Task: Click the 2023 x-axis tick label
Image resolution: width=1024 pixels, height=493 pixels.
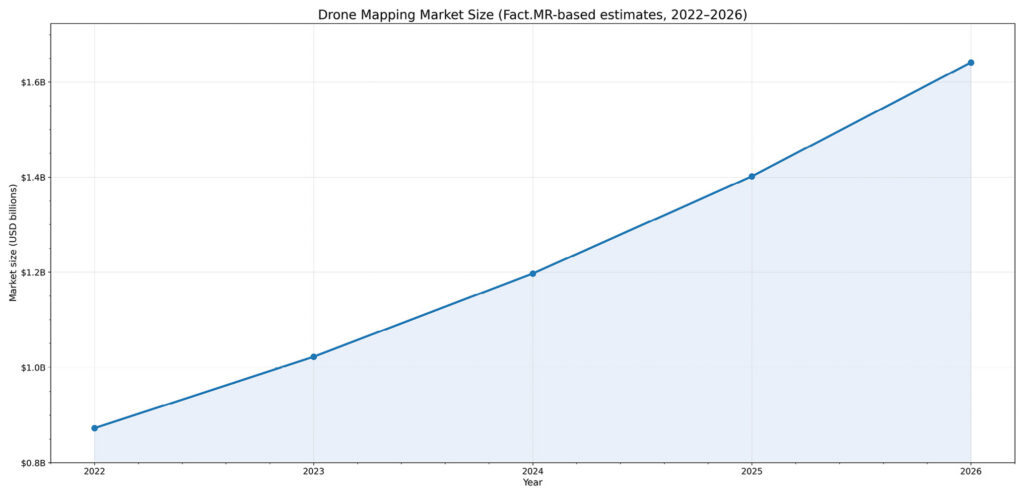Action: coord(313,473)
